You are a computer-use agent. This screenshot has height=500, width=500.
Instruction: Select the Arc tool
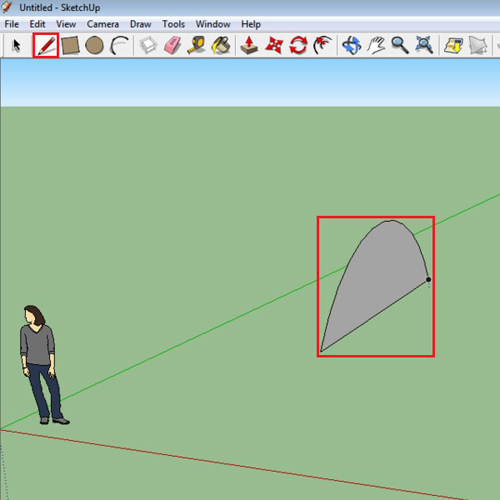click(119, 45)
